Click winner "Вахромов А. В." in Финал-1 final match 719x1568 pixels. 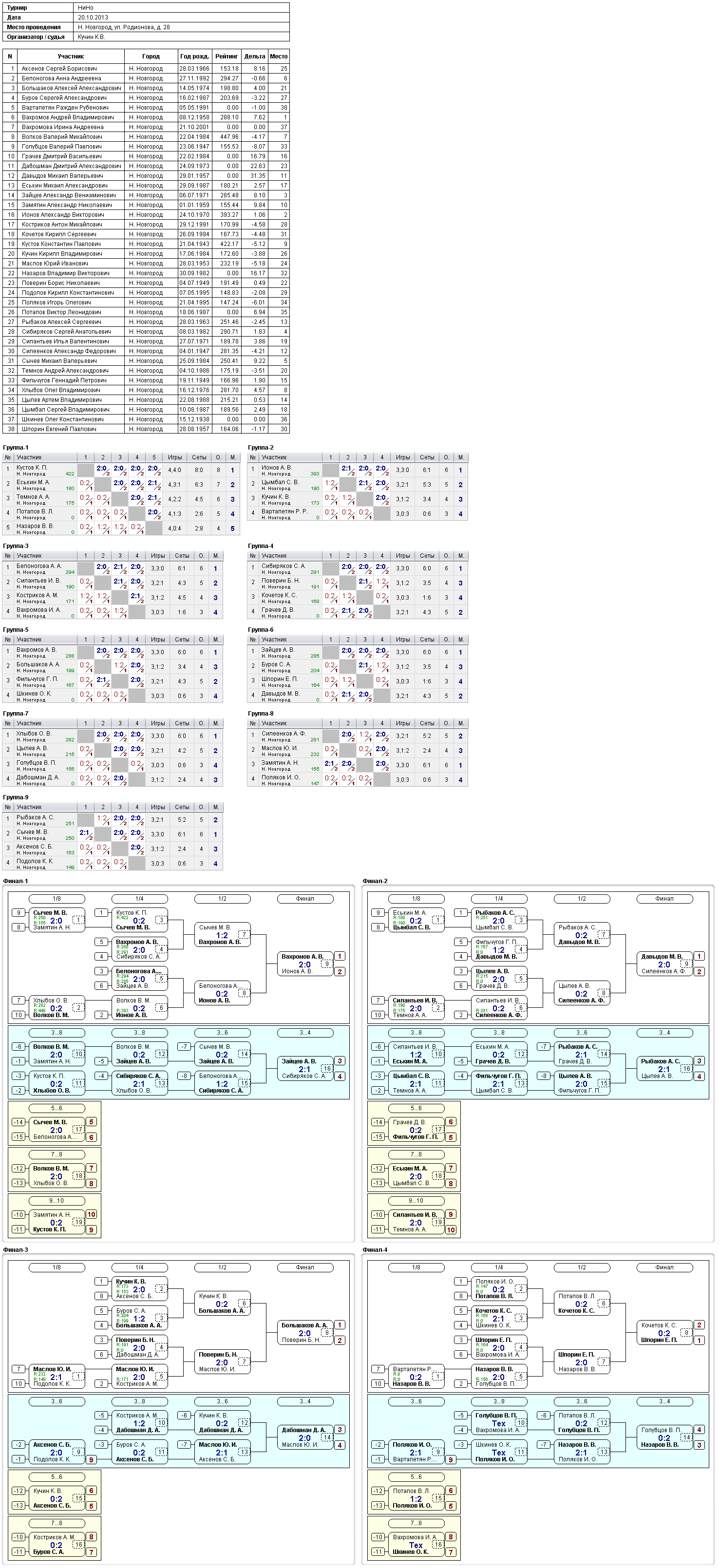(x=302, y=956)
